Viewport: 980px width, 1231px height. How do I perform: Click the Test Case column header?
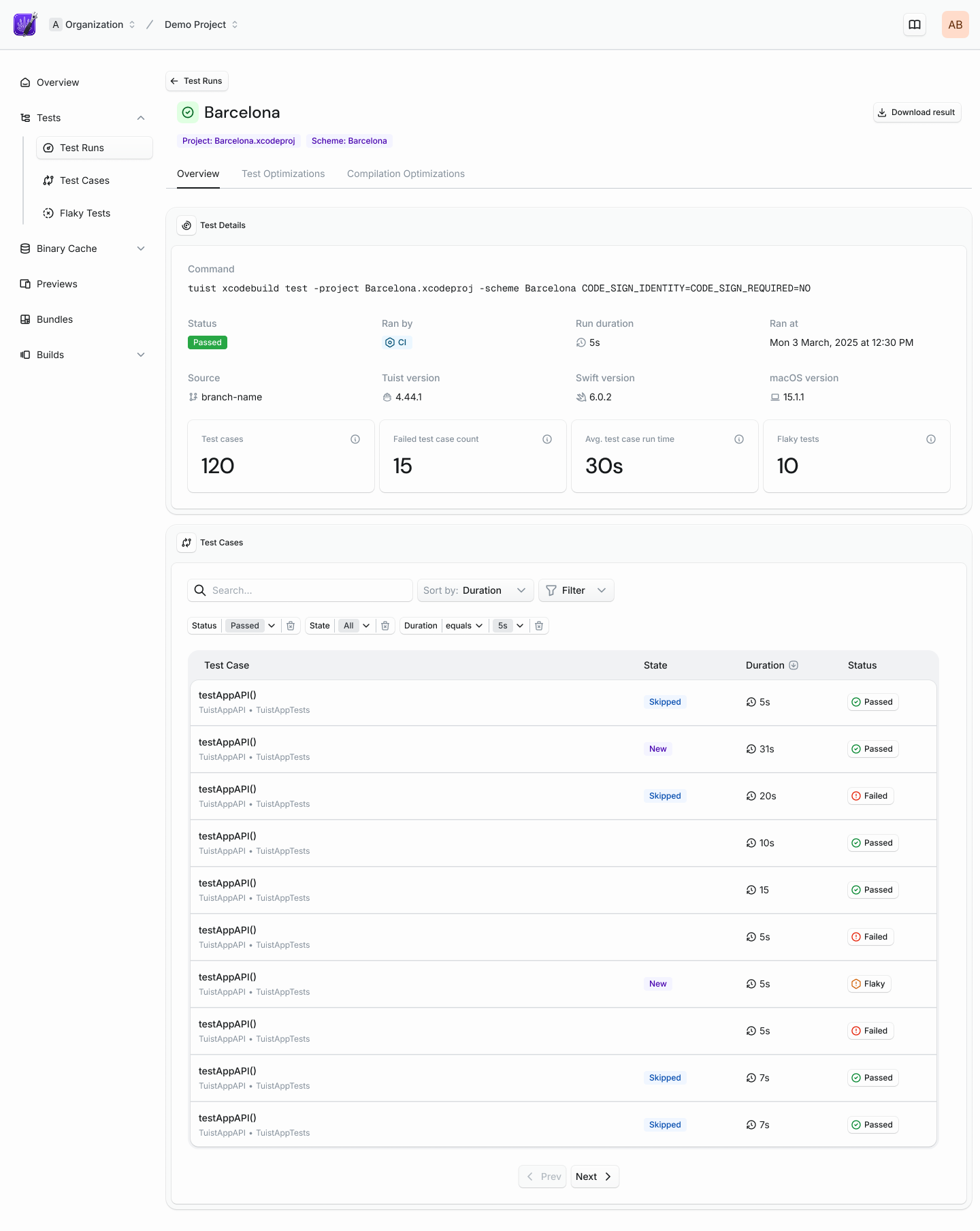click(227, 665)
